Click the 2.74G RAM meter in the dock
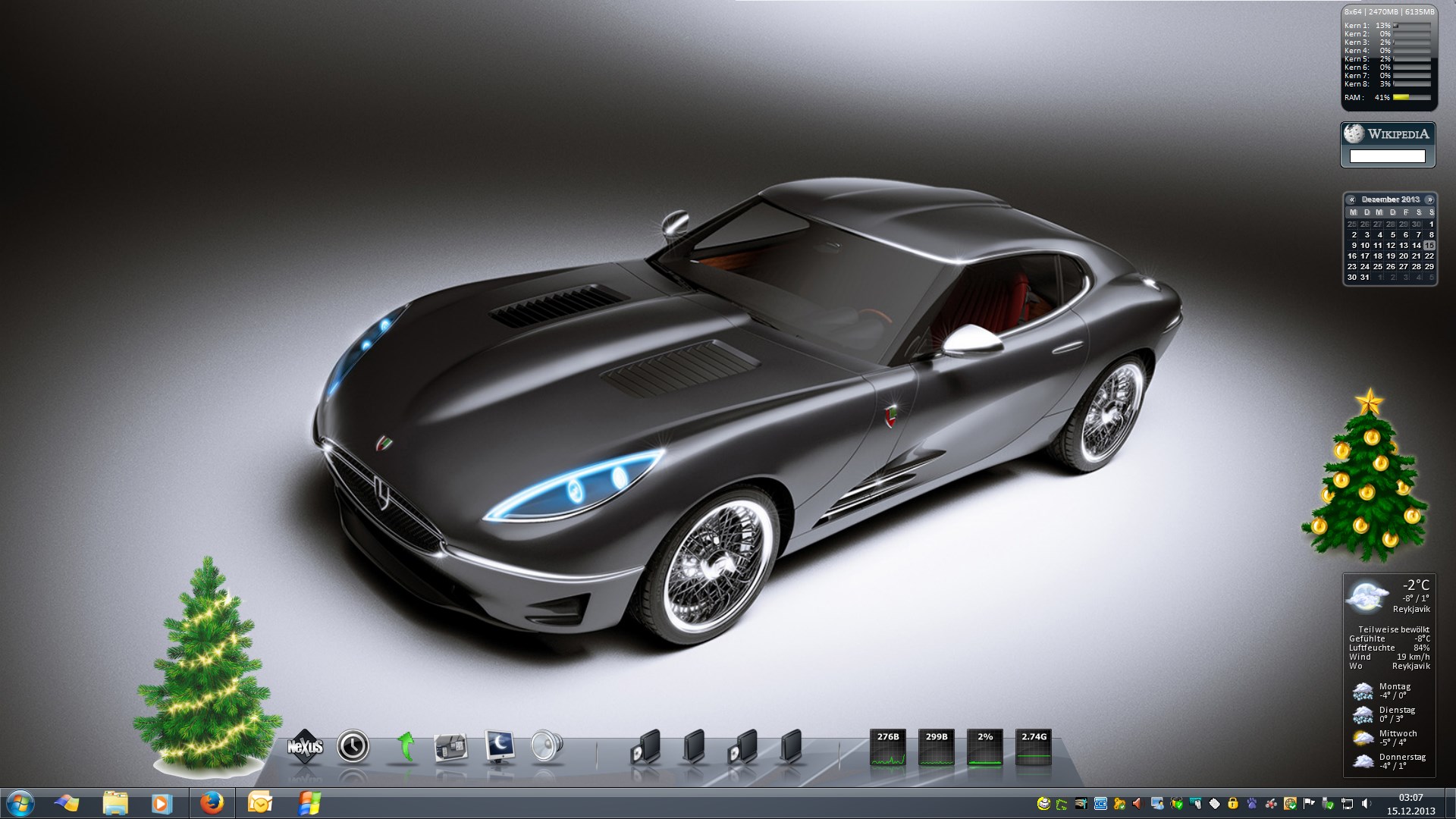The width and height of the screenshot is (1456, 819). pyautogui.click(x=1034, y=747)
